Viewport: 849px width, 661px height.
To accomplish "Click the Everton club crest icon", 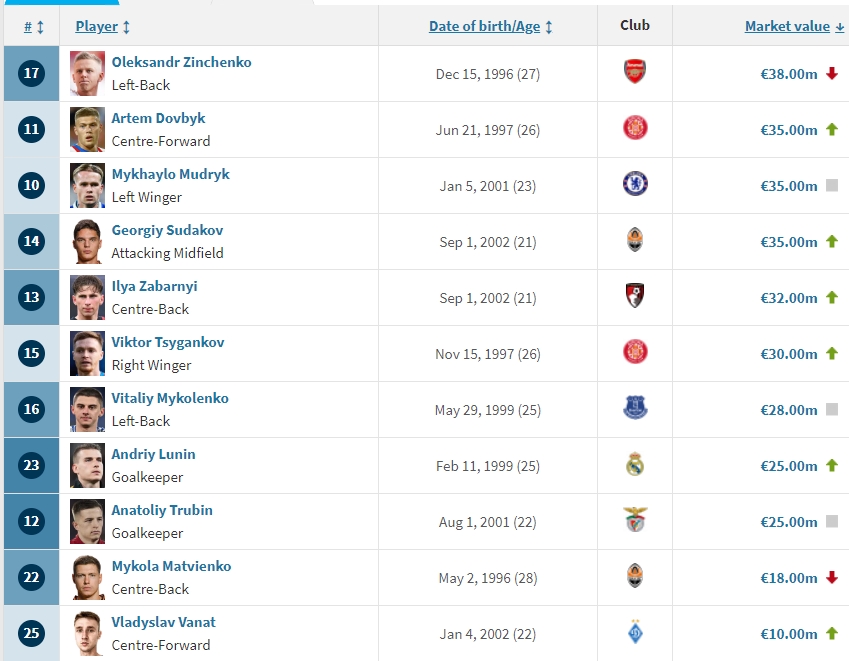I will point(635,409).
